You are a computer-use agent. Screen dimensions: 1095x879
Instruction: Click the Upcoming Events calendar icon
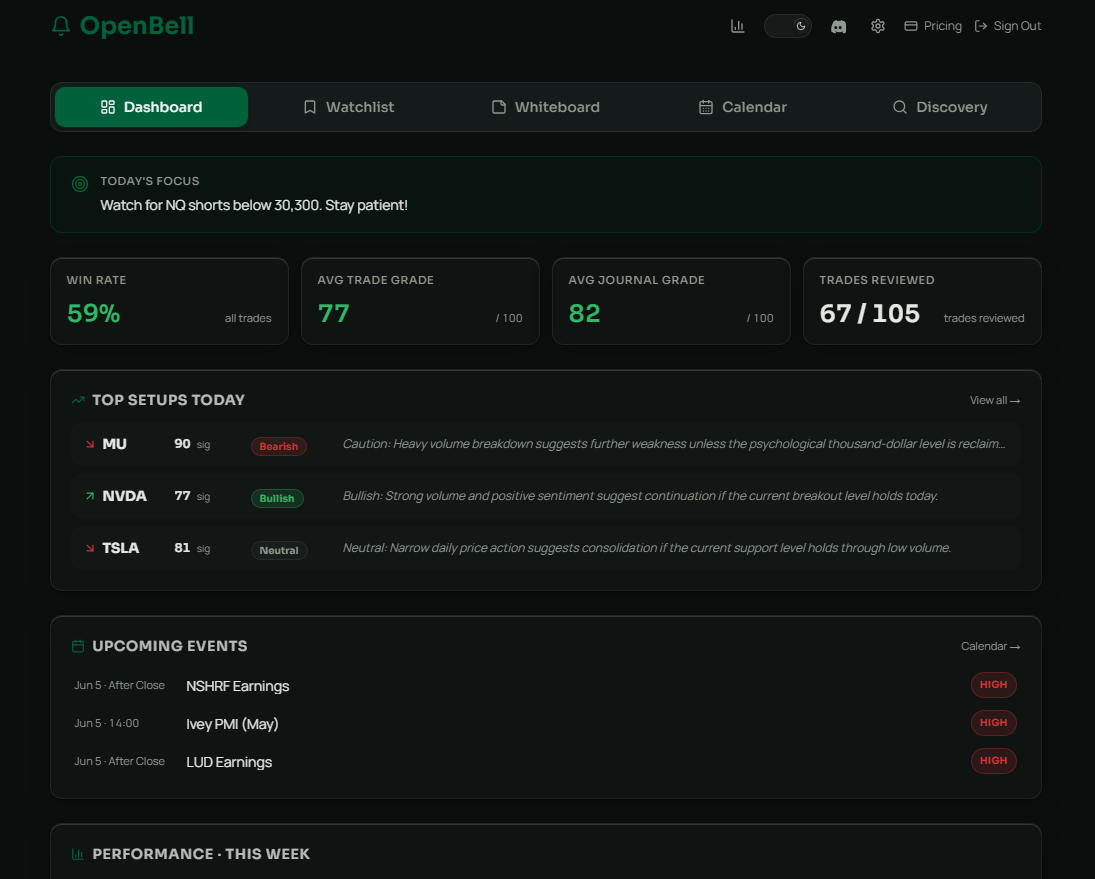click(78, 647)
